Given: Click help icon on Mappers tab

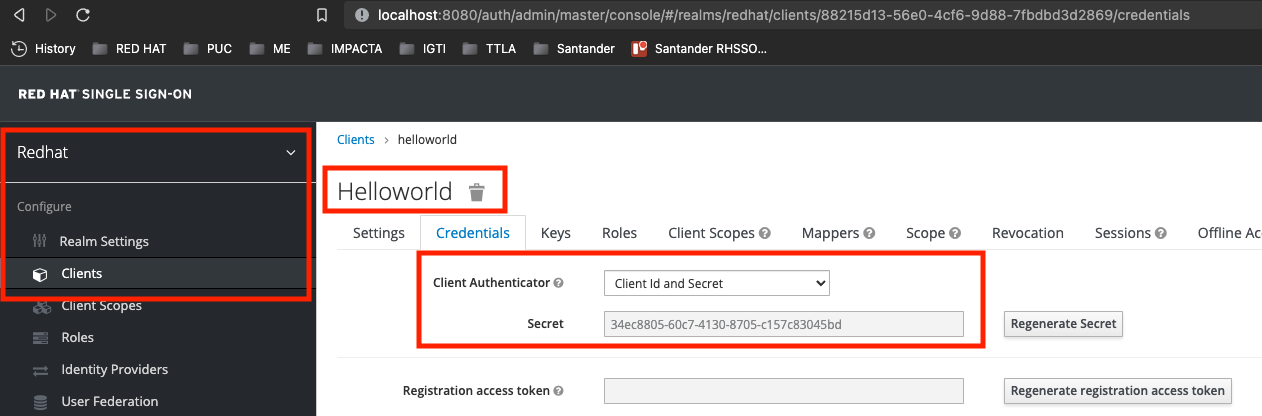Looking at the screenshot, I should pyautogui.click(x=869, y=233).
